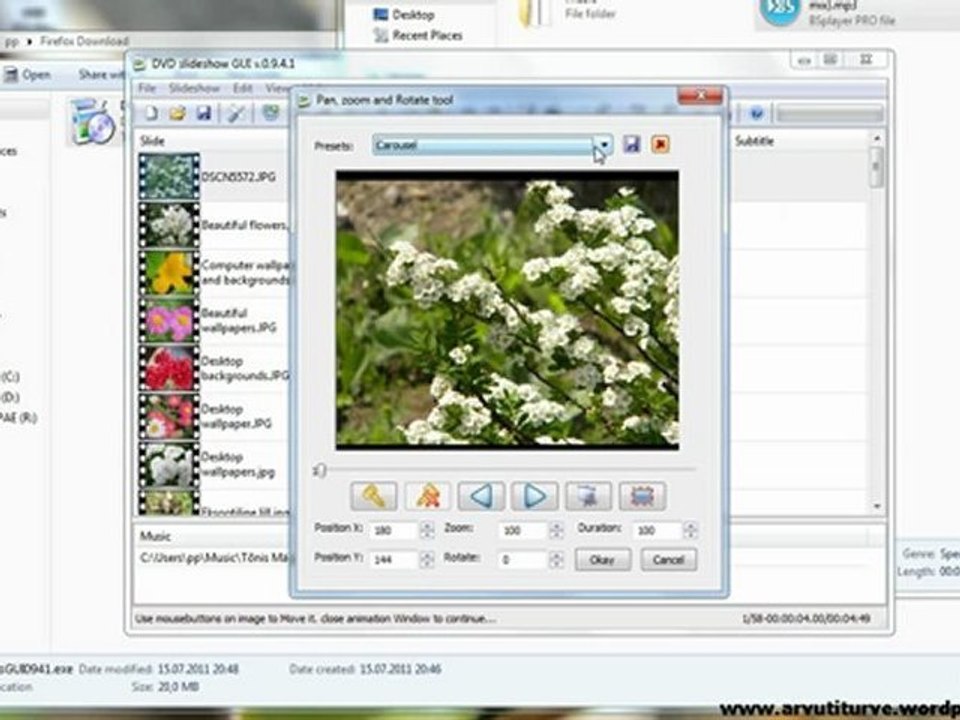Delete the preset with the red X icon
The height and width of the screenshot is (720, 960).
click(660, 144)
